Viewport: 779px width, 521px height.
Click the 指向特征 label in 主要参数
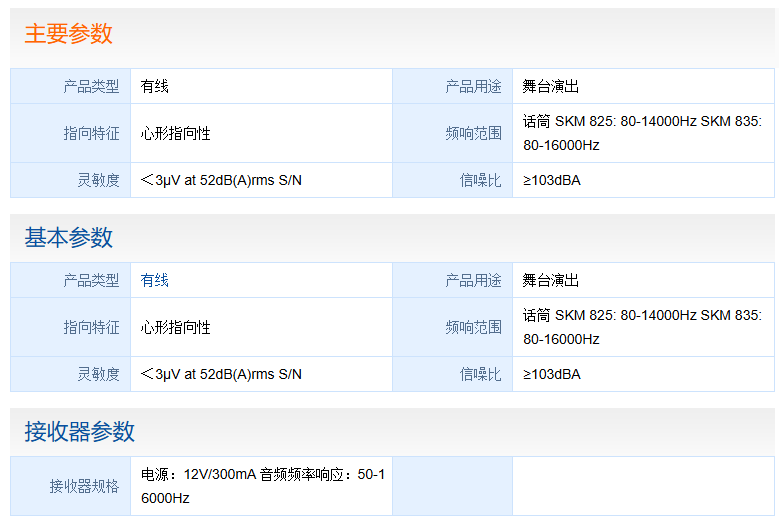coord(91,133)
